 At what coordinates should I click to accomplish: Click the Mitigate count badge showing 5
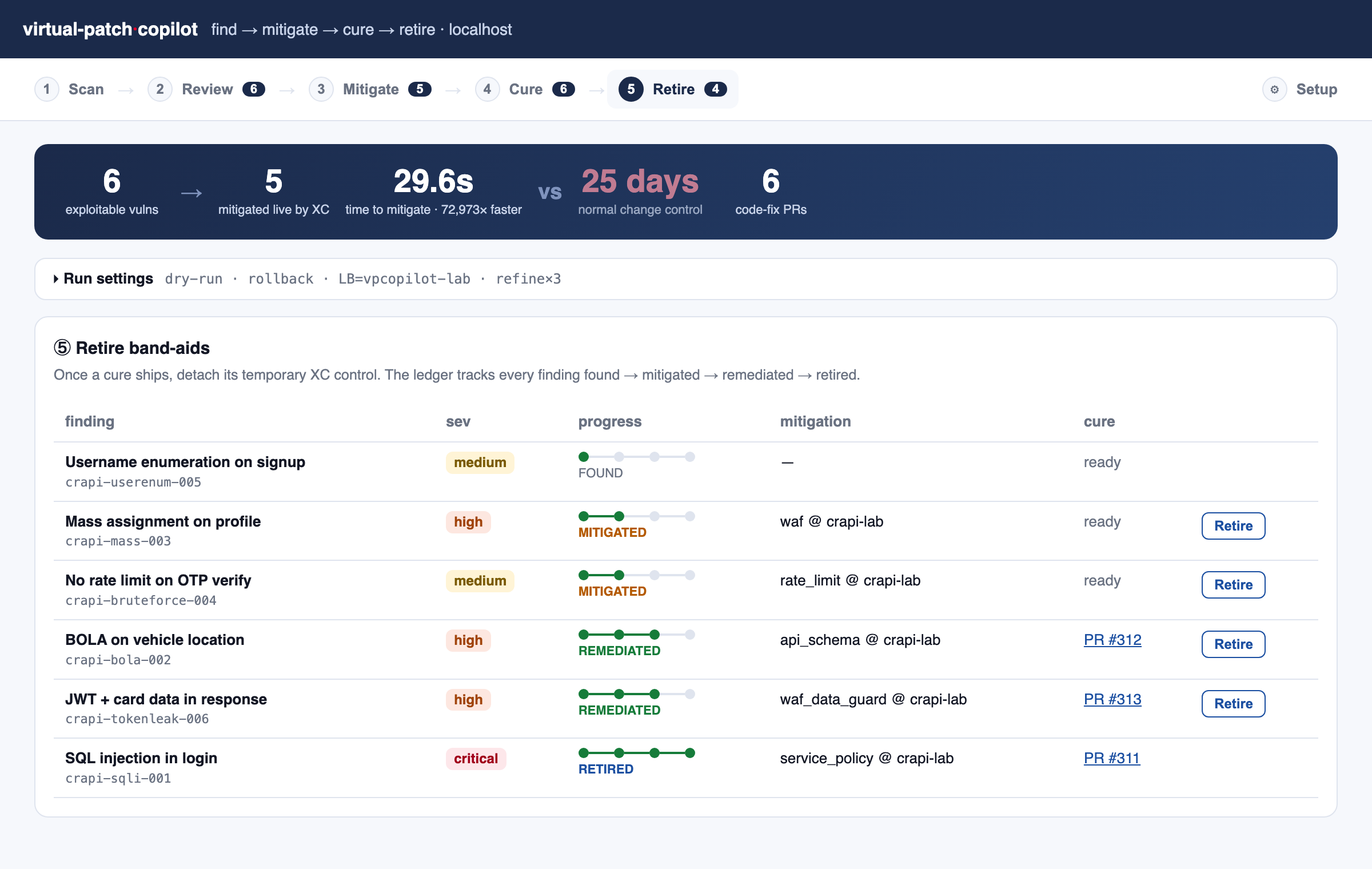tap(420, 89)
